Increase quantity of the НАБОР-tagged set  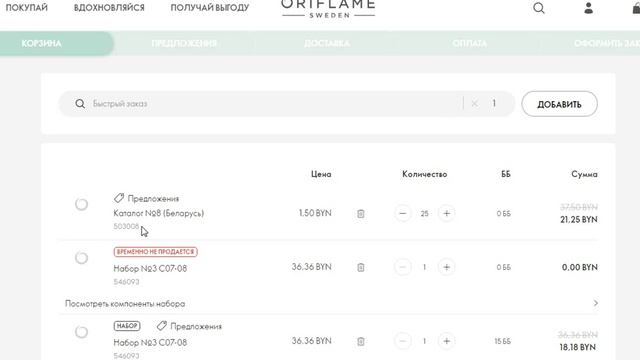click(446, 341)
